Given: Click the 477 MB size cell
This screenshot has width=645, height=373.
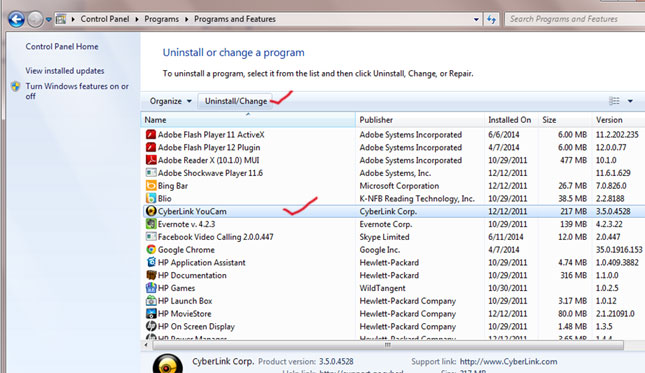Looking at the screenshot, I should pos(573,160).
